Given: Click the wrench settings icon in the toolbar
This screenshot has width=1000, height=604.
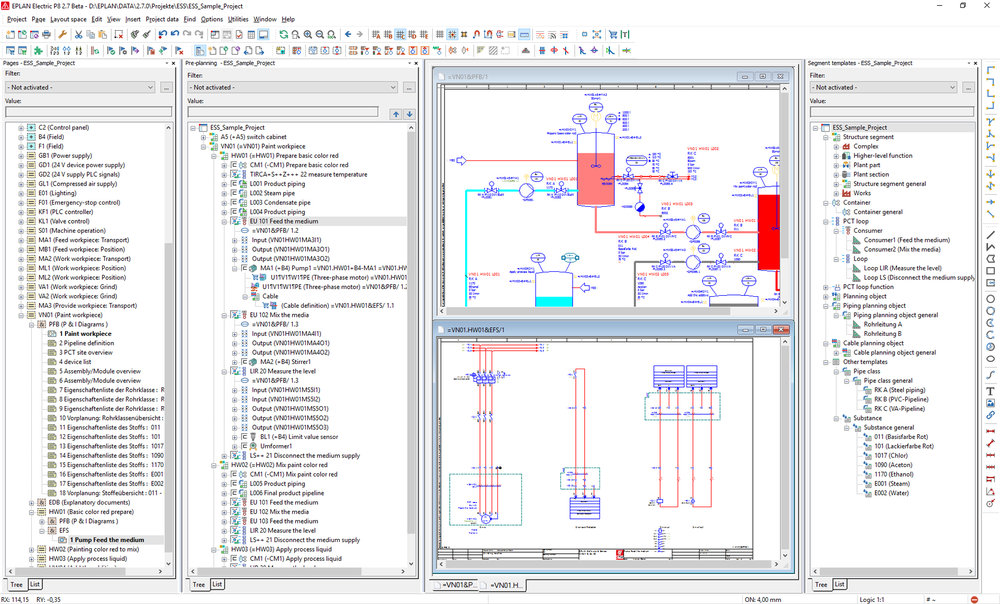Looking at the screenshot, I should coord(63,35).
